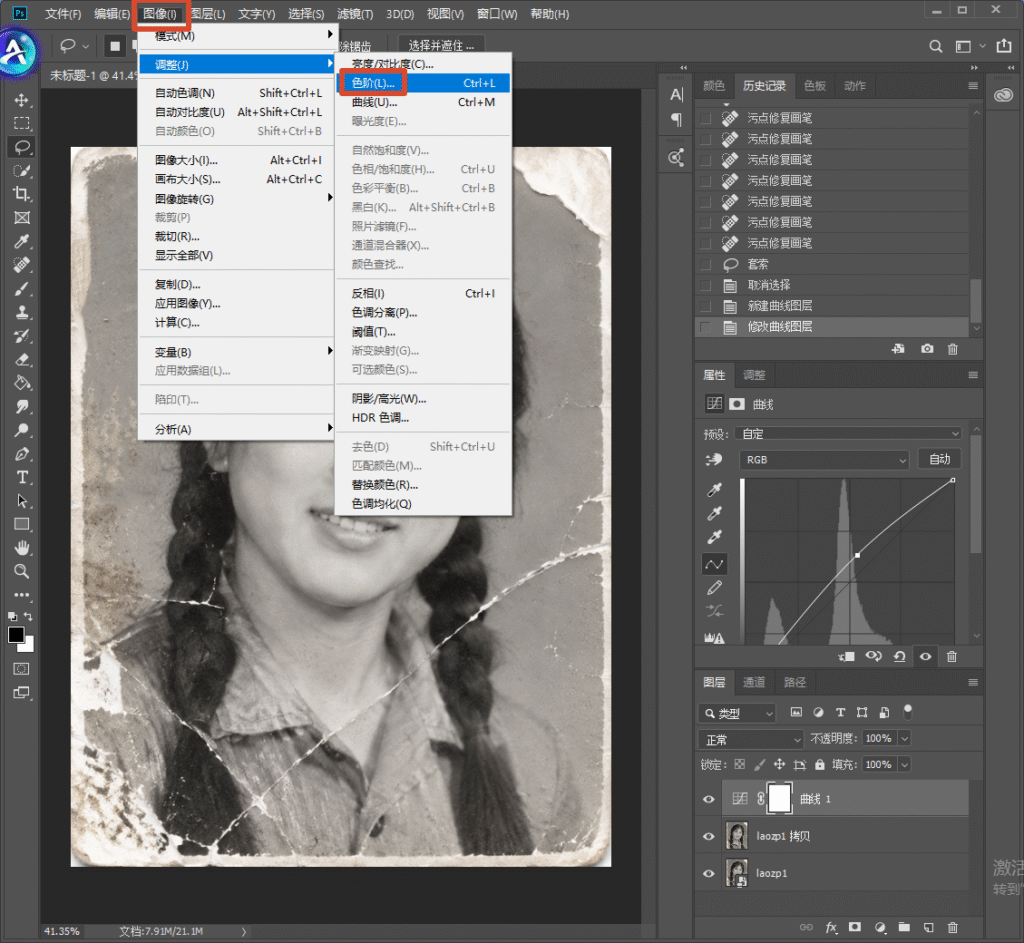Screen dimensions: 1024x943
Task: Click the 曲线 1 layer mask thumbnail
Action: point(780,799)
